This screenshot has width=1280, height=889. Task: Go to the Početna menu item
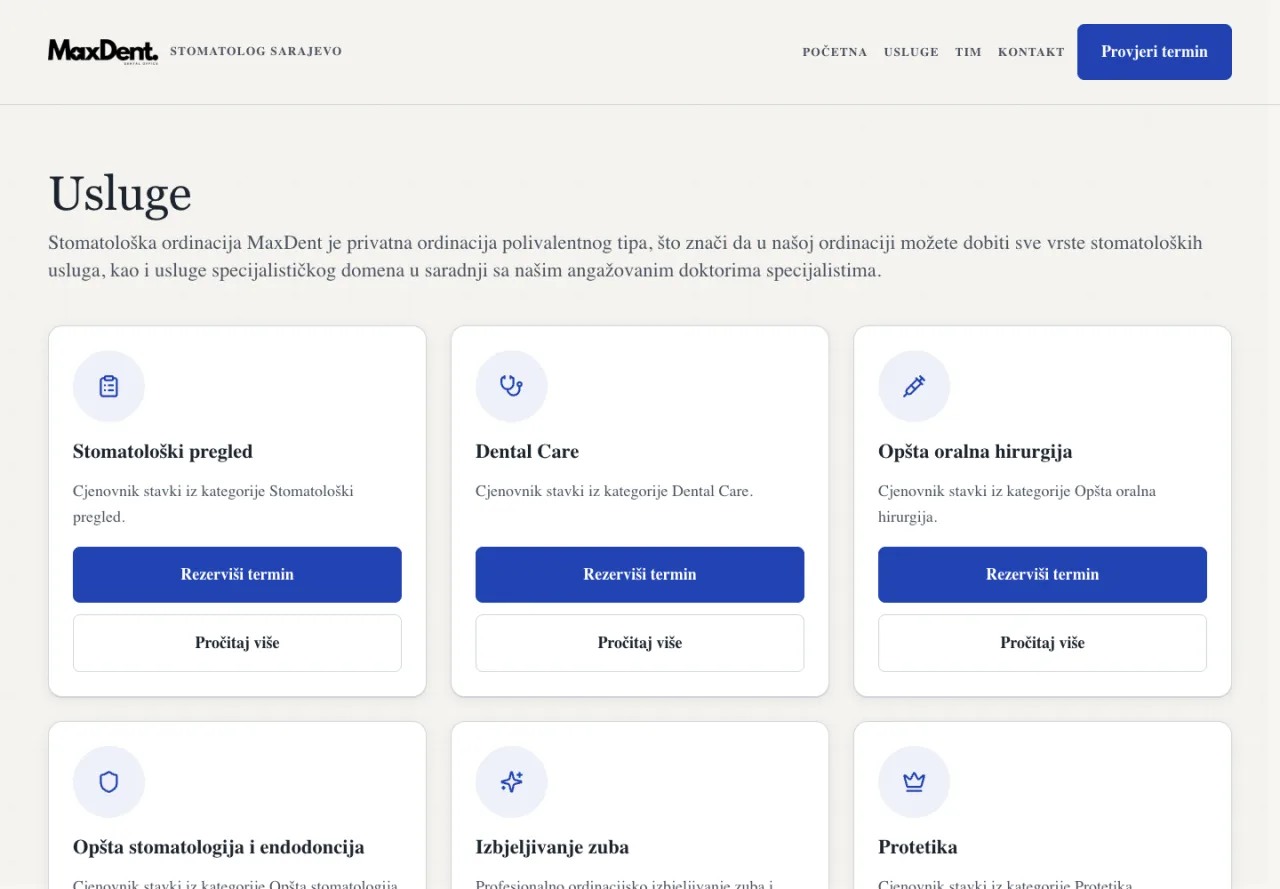tap(835, 52)
